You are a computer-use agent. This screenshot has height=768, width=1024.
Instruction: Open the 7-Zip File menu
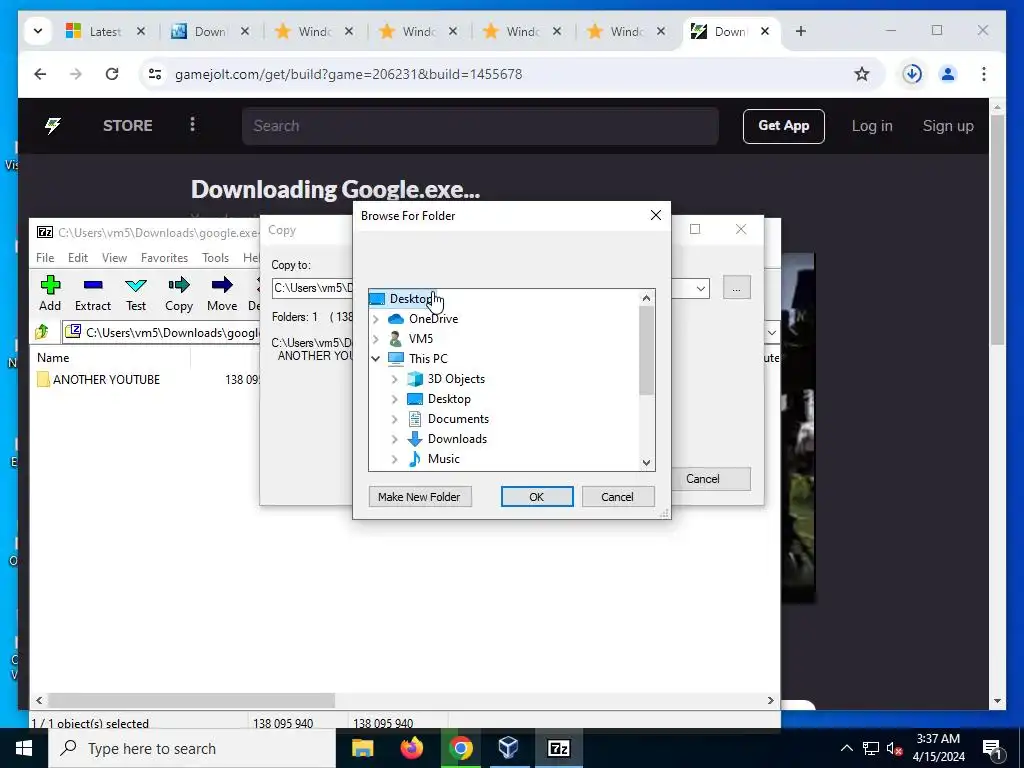click(45, 258)
